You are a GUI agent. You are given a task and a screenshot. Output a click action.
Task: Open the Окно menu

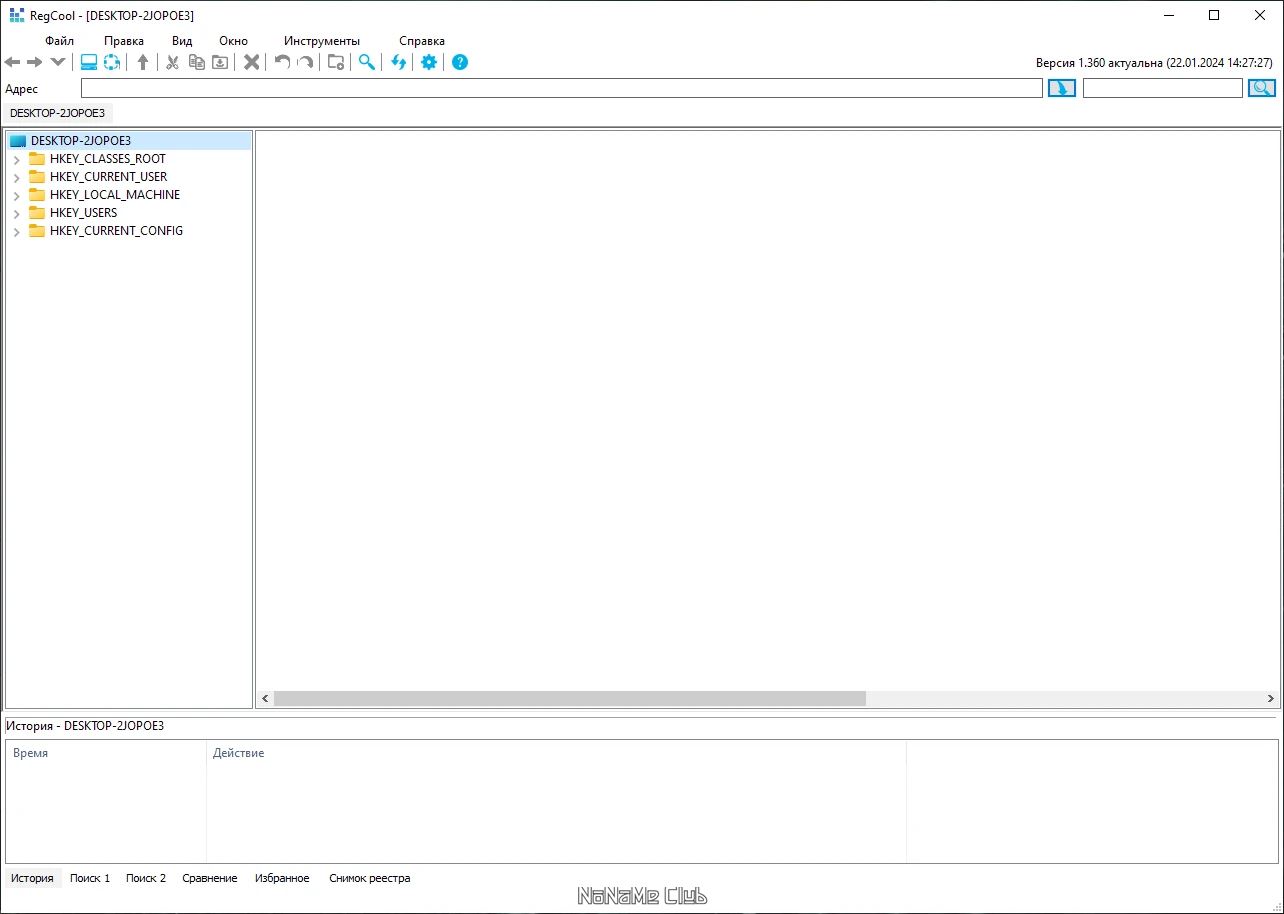234,41
